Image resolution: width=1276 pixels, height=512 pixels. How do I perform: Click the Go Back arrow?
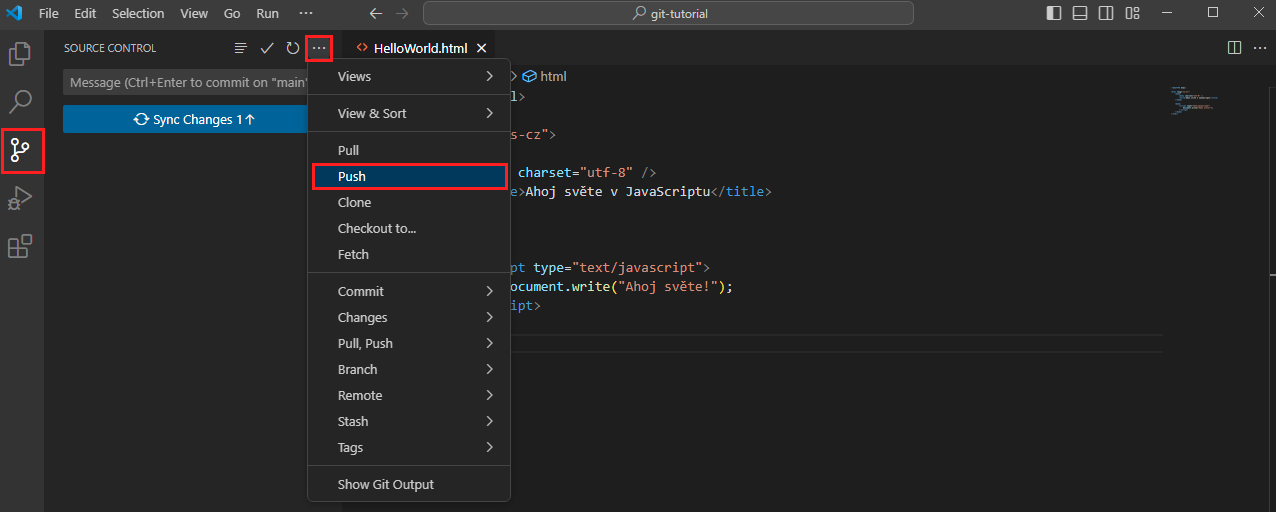376,13
